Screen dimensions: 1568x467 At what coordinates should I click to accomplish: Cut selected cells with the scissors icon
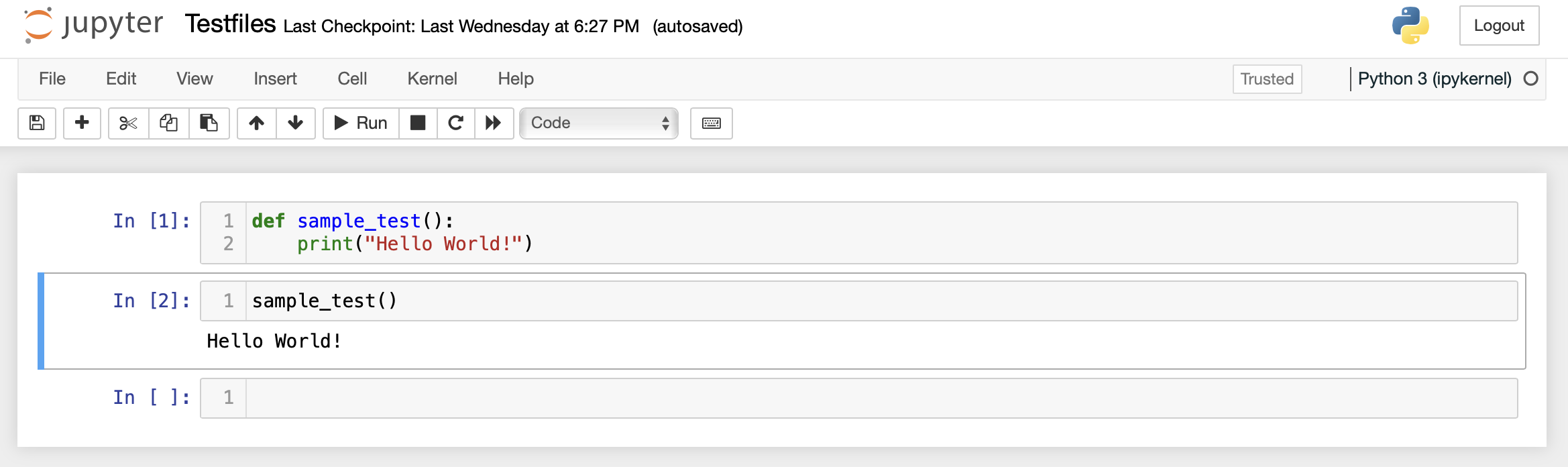tap(128, 123)
